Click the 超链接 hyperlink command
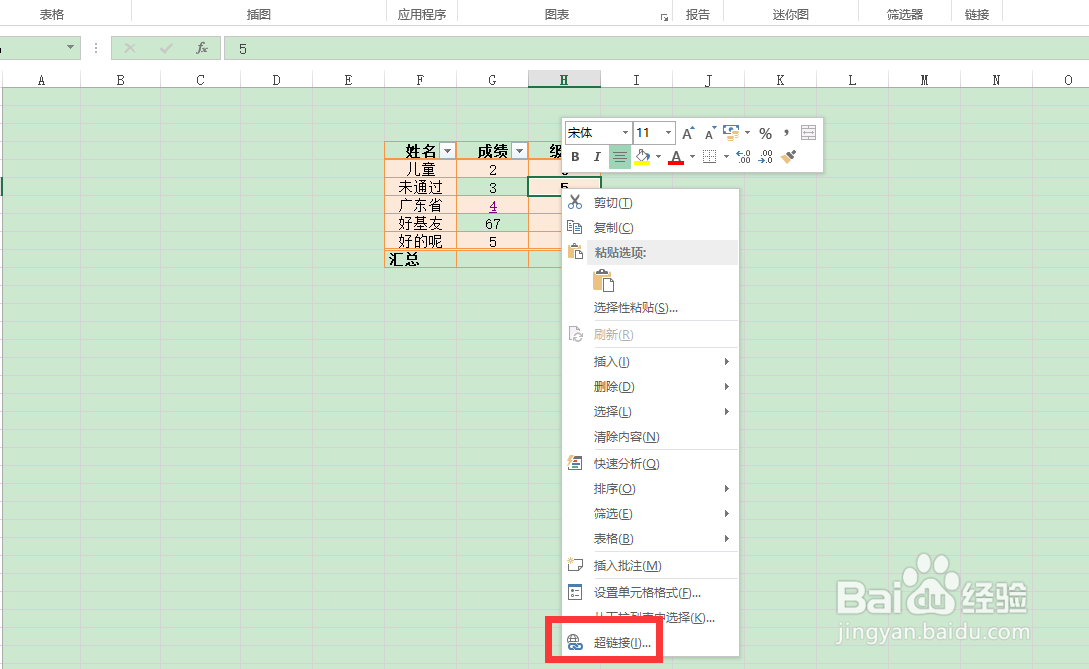Image resolution: width=1089 pixels, height=669 pixels. click(x=620, y=644)
